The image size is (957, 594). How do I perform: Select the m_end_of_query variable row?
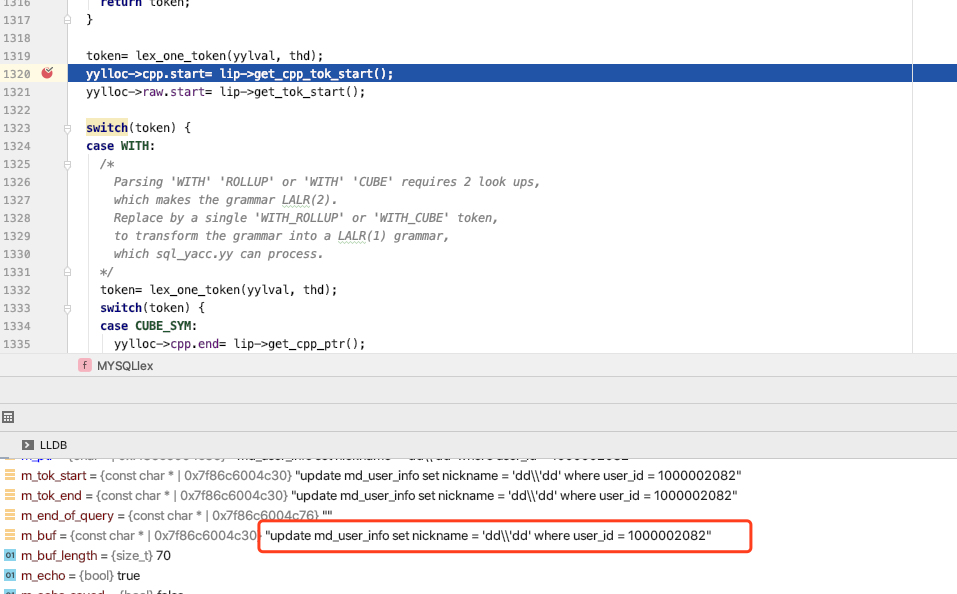[x=478, y=516]
